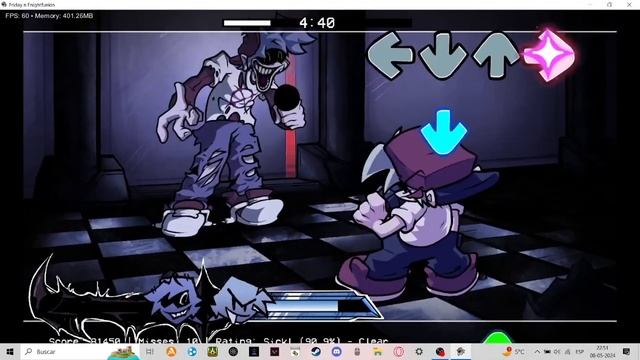Open Task View on the taskbar
640x360 pixels.
[x=150, y=351]
